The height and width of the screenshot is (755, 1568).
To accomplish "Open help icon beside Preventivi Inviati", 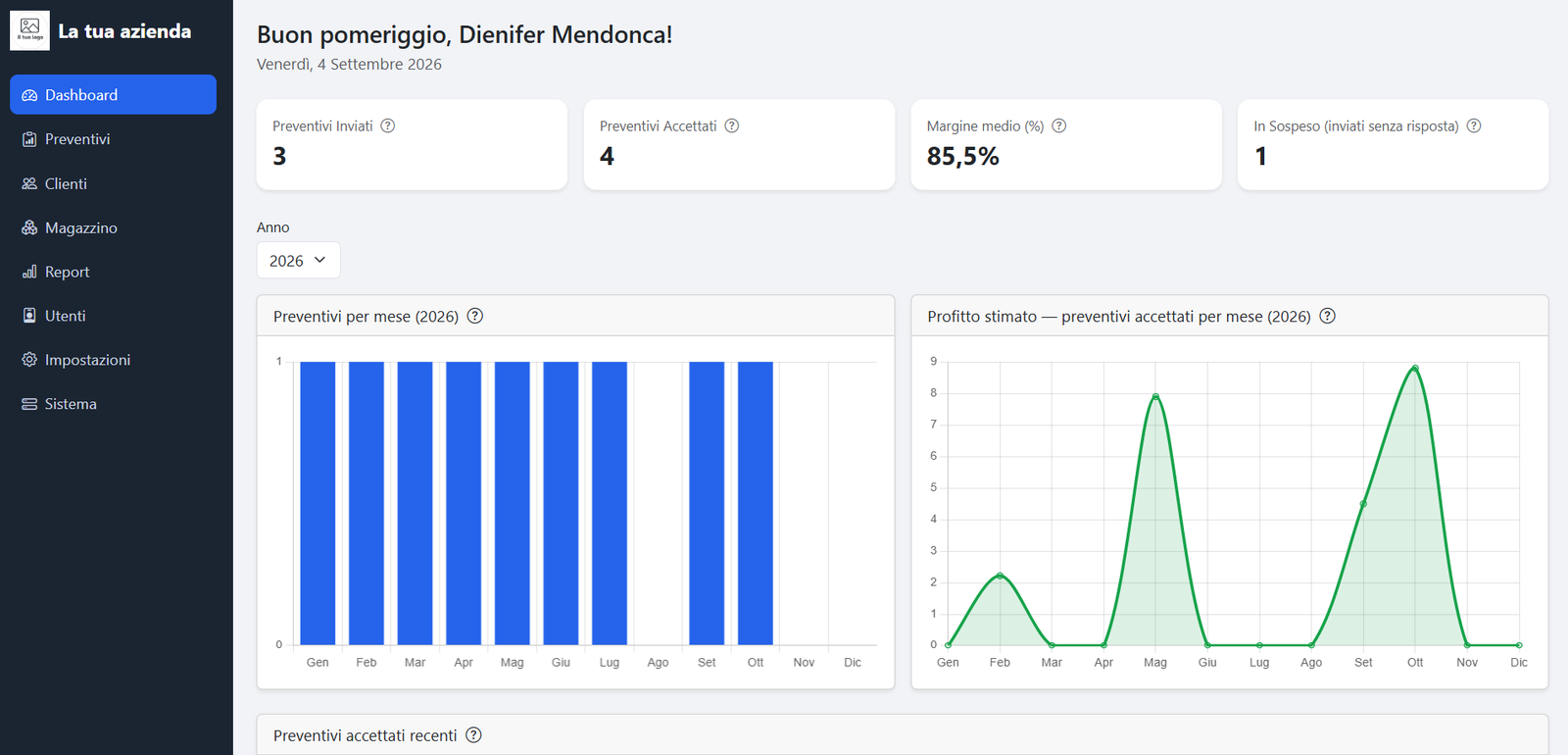I will (x=388, y=126).
